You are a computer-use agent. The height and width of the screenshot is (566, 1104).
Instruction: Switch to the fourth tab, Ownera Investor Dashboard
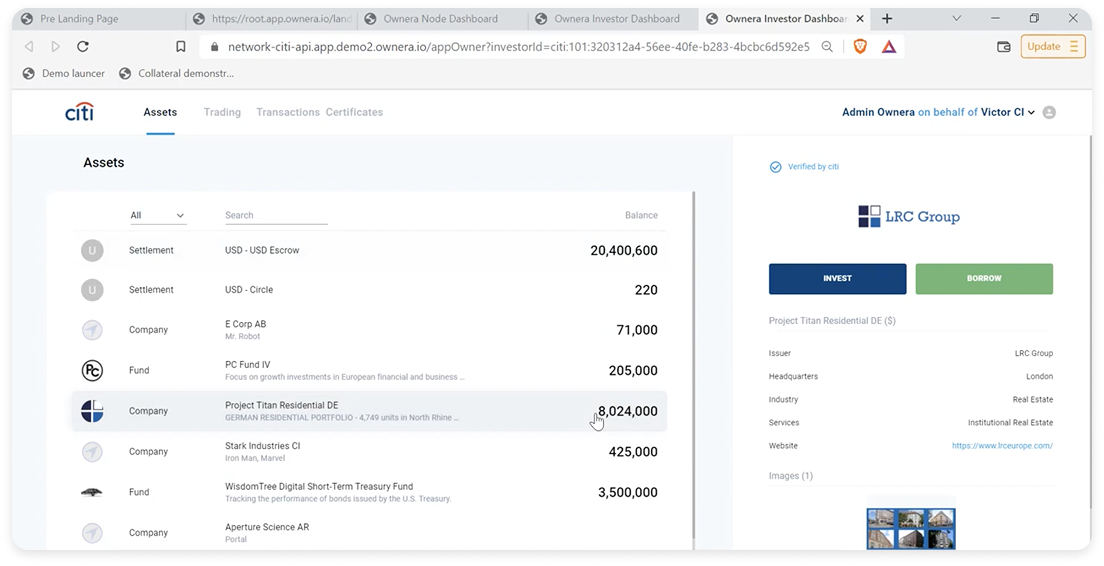click(x=613, y=19)
